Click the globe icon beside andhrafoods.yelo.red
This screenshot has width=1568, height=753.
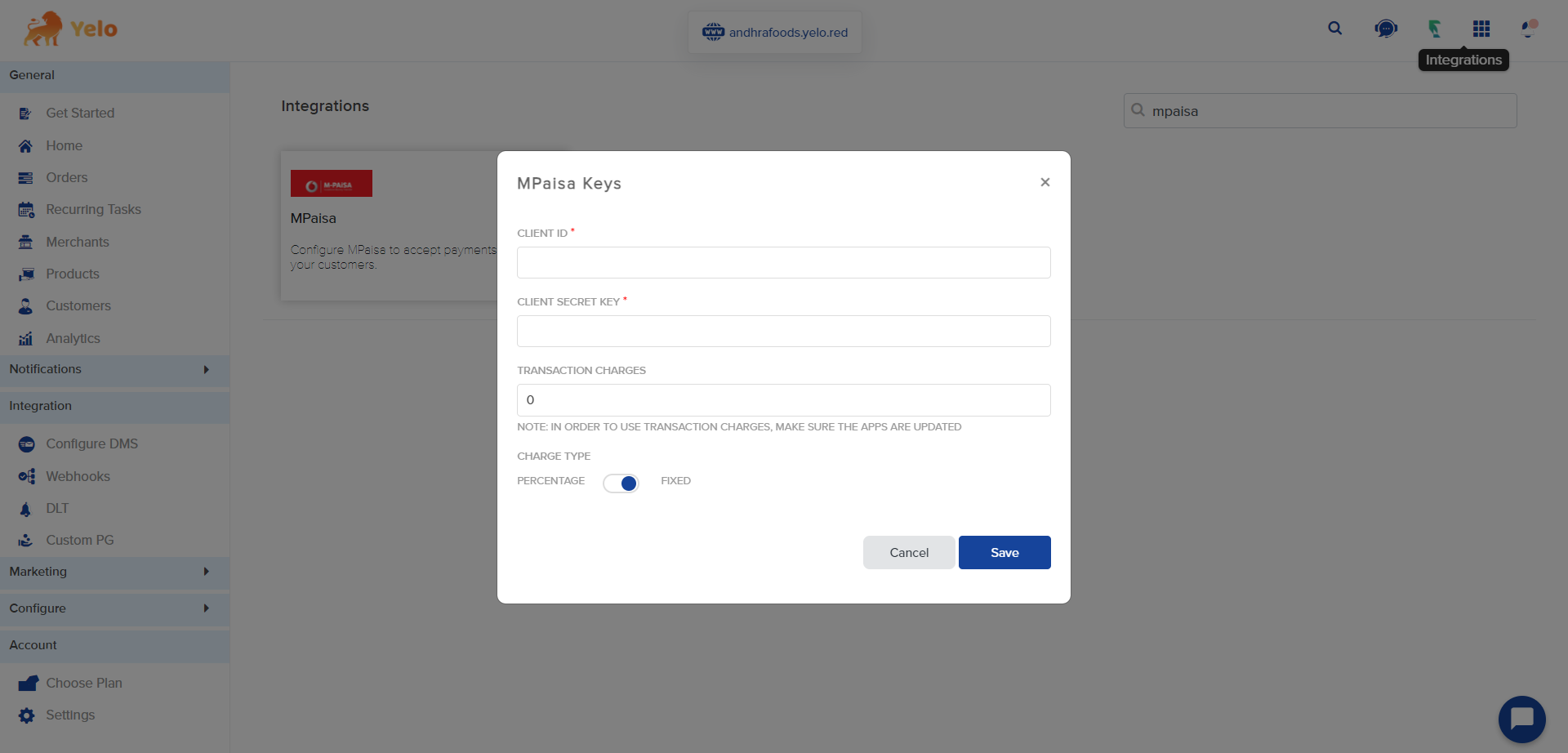click(713, 32)
